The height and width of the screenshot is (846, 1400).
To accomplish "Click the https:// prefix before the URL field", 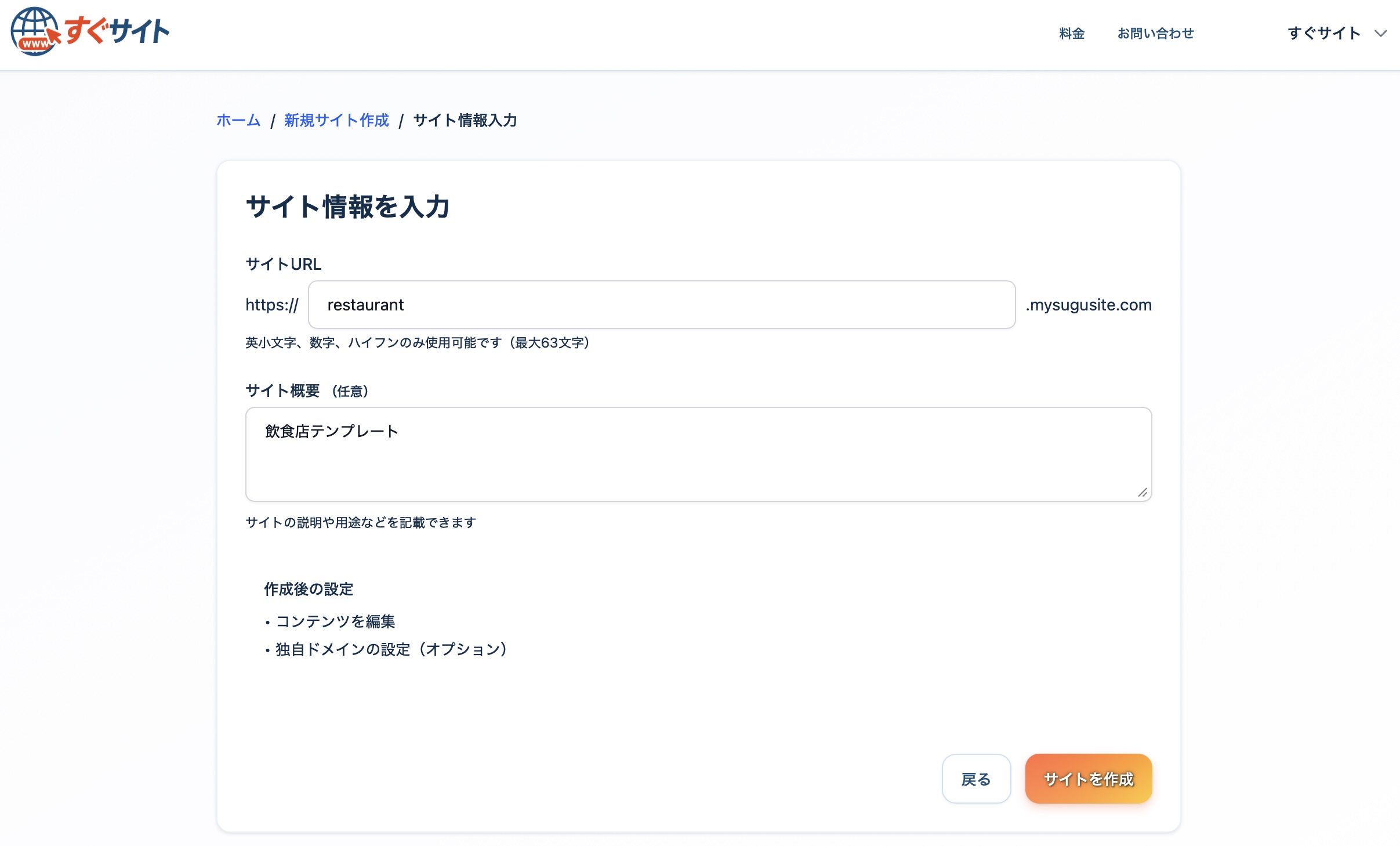I will coord(271,304).
